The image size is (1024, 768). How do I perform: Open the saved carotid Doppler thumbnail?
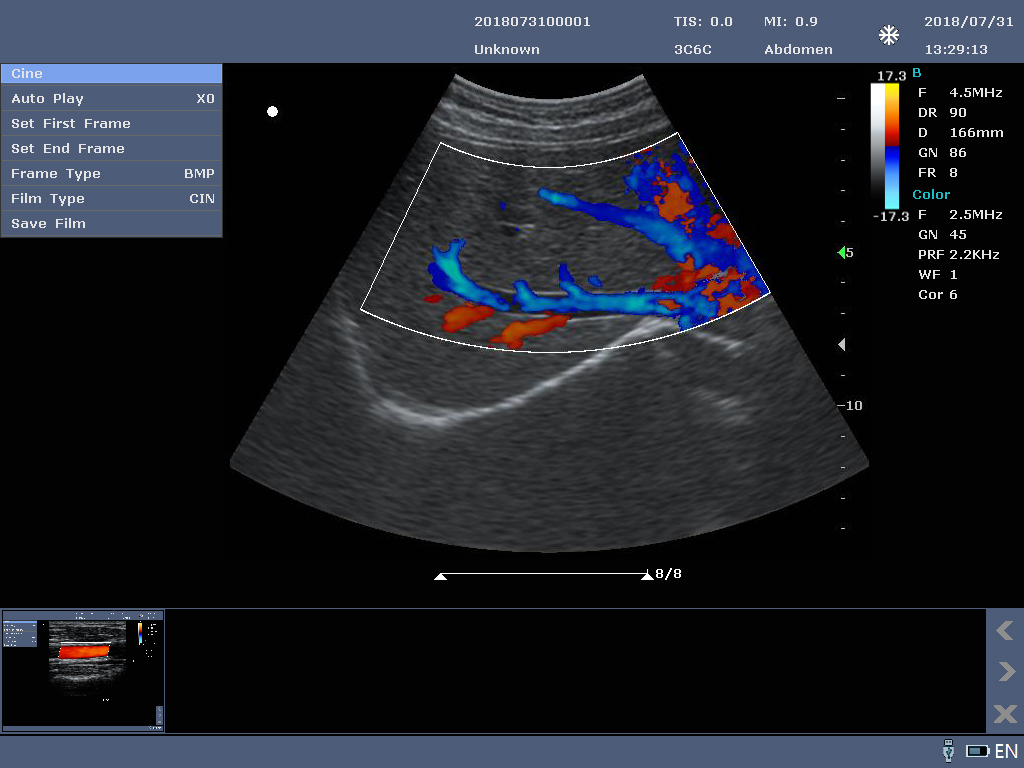point(83,671)
